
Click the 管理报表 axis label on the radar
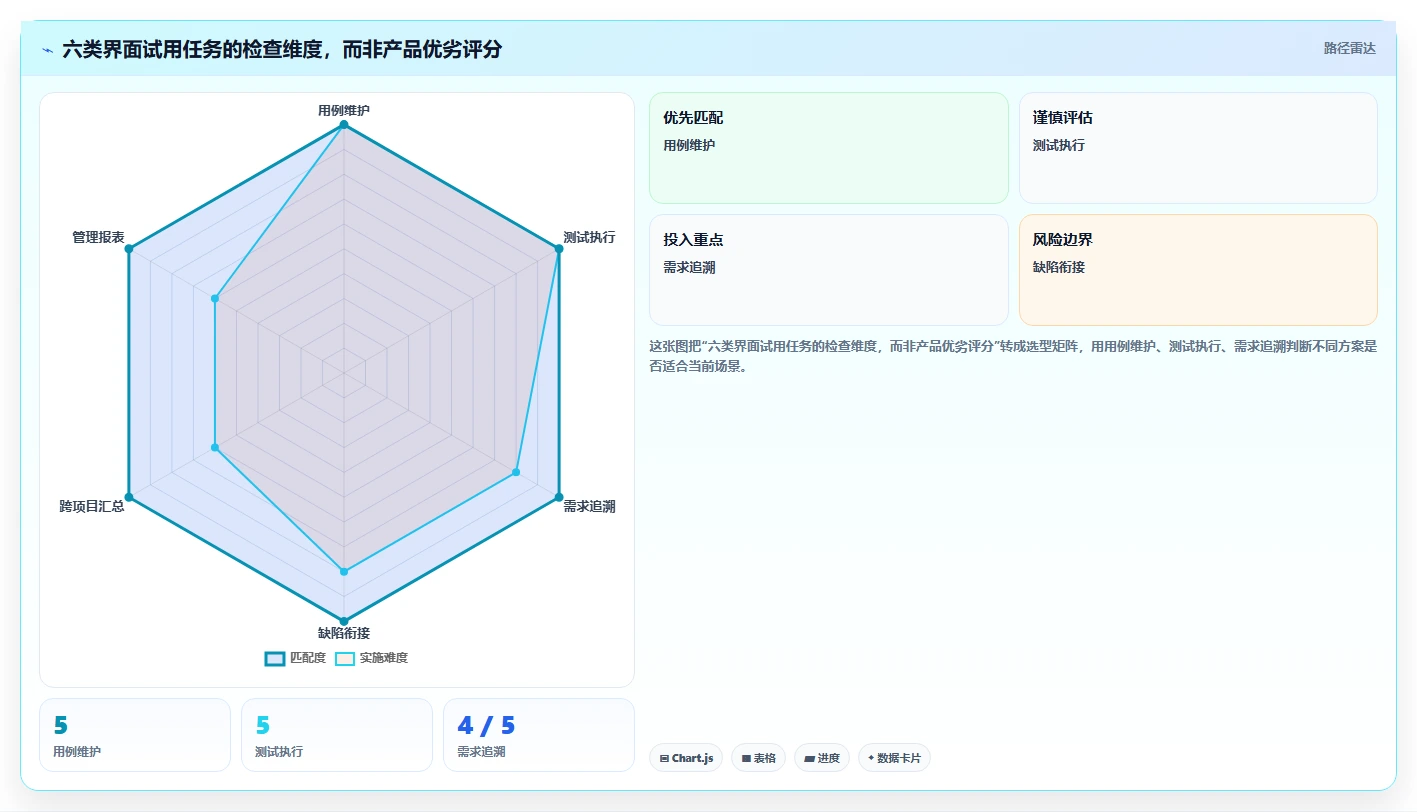[98, 237]
